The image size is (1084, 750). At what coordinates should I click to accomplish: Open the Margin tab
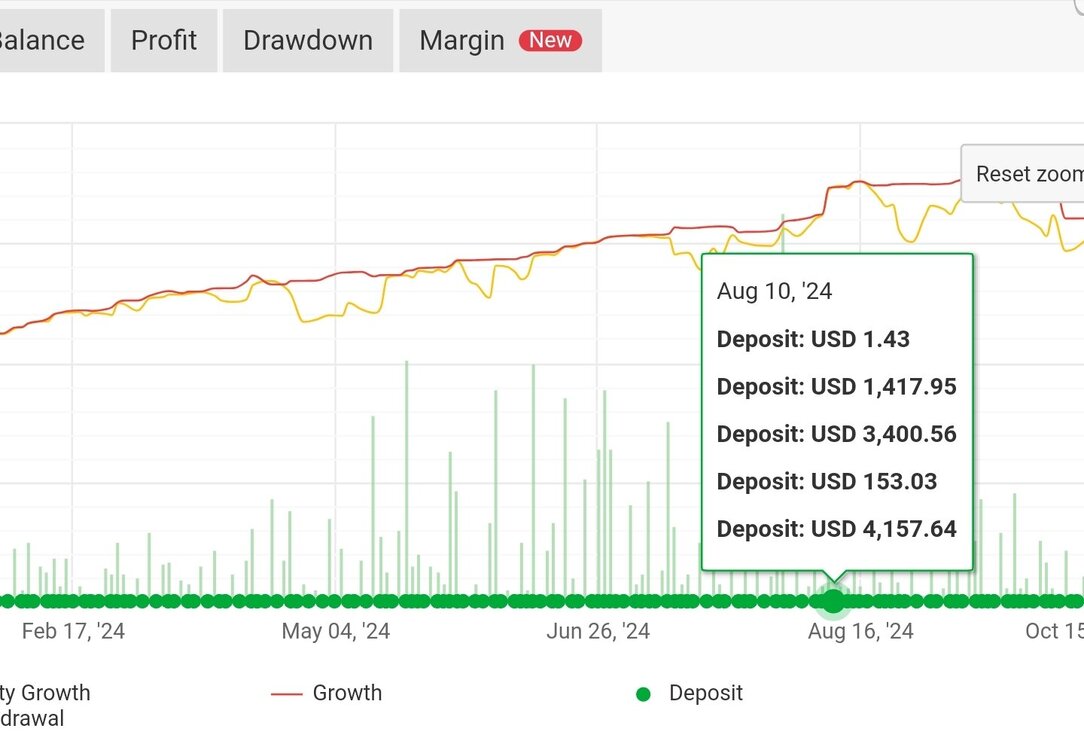[501, 41]
